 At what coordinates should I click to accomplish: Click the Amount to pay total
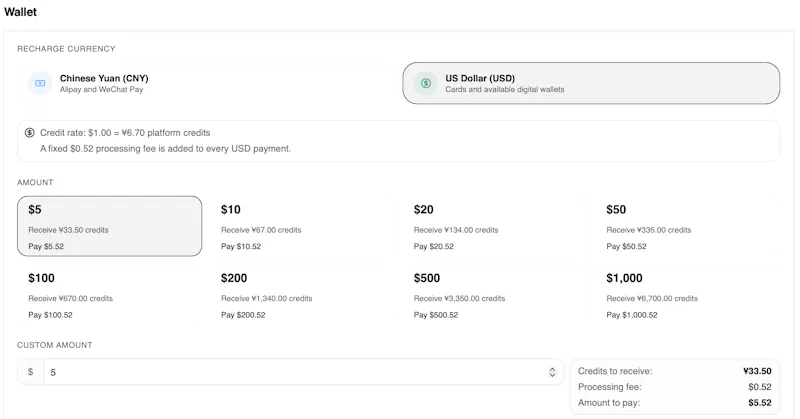760,403
